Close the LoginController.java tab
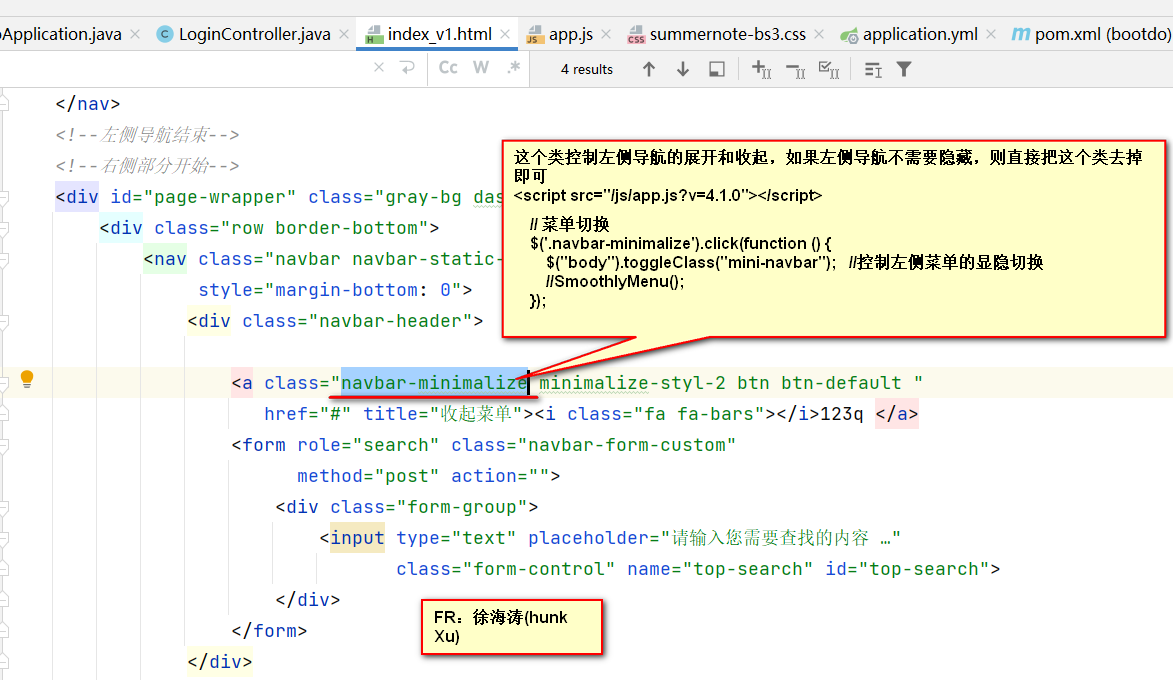 coord(343,34)
